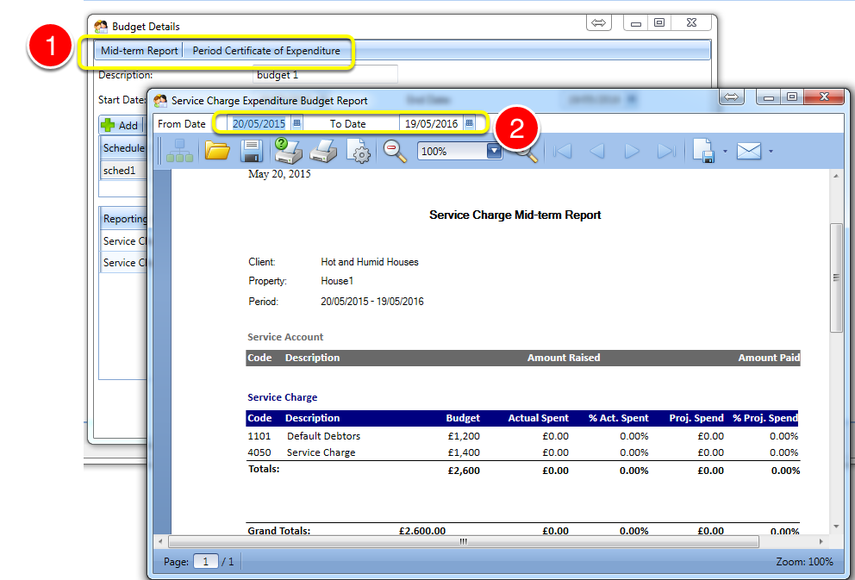This screenshot has width=855, height=580.
Task: Click the page number box in the status bar
Action: coord(206,561)
